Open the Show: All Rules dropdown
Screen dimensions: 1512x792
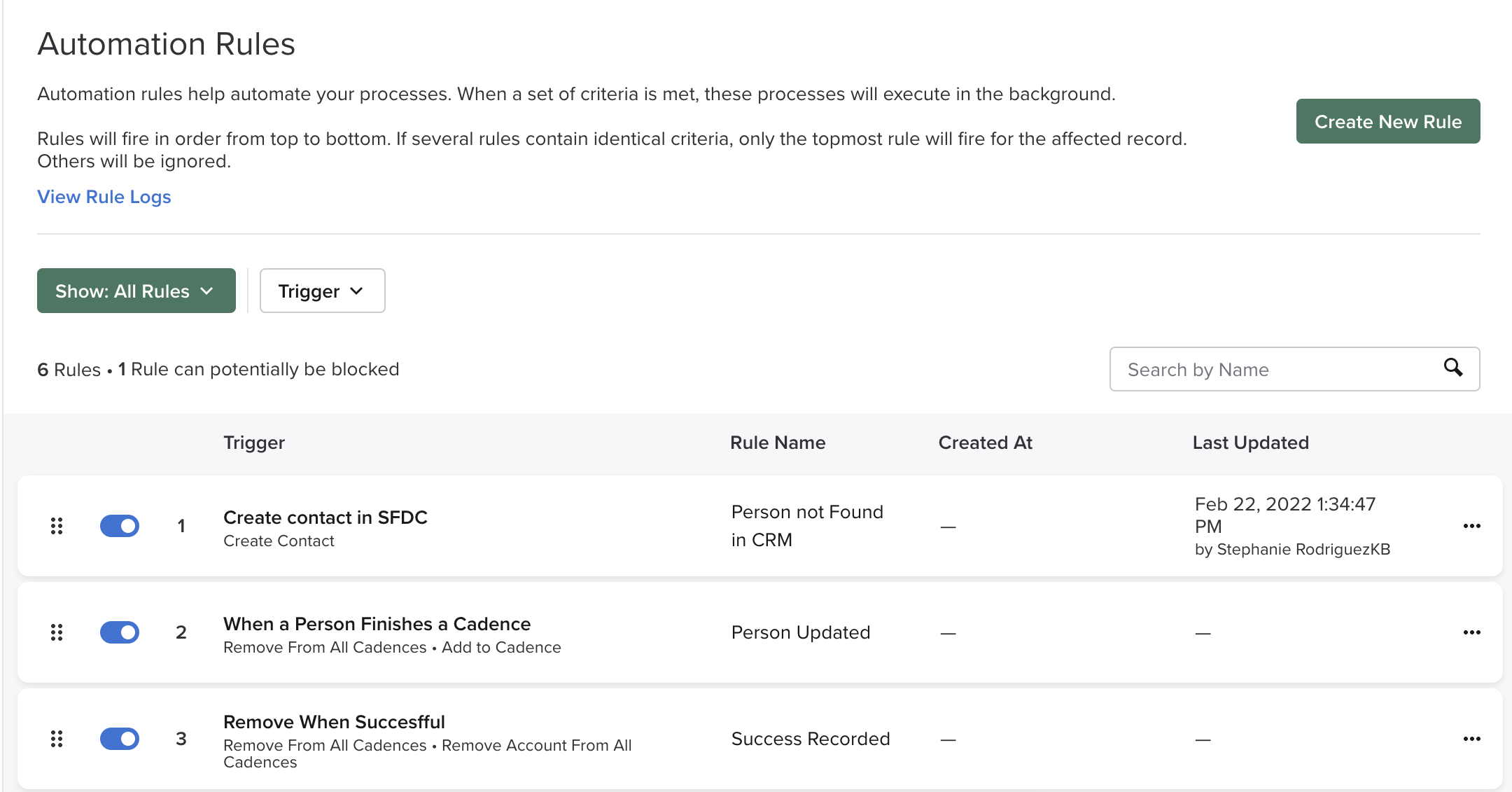(x=136, y=291)
